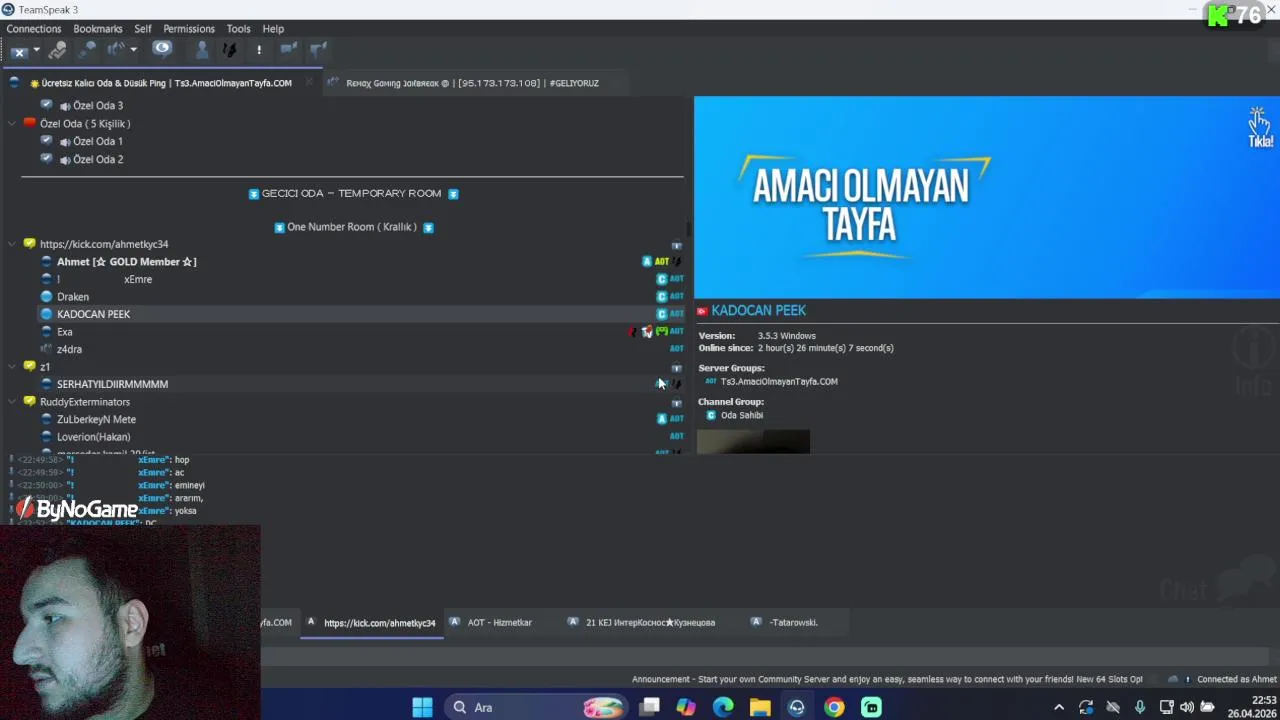Click the contacts person toolbar icon
1280x720 pixels.
[202, 49]
